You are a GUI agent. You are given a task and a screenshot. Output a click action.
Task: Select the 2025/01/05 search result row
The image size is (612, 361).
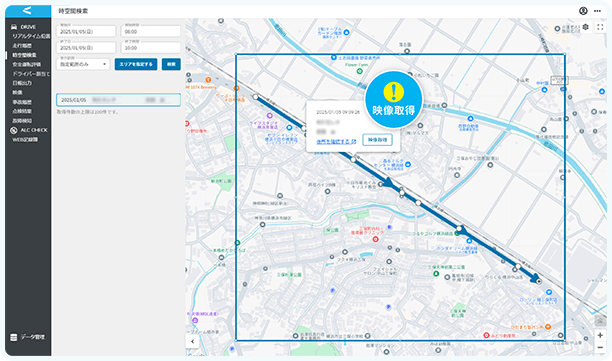click(118, 100)
